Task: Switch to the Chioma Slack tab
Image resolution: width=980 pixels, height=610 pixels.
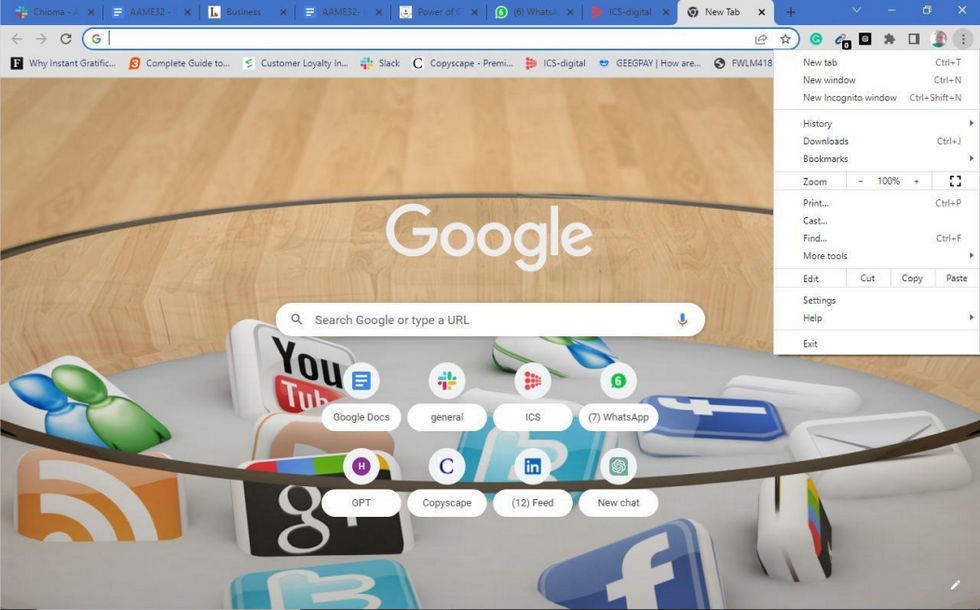Action: point(55,12)
